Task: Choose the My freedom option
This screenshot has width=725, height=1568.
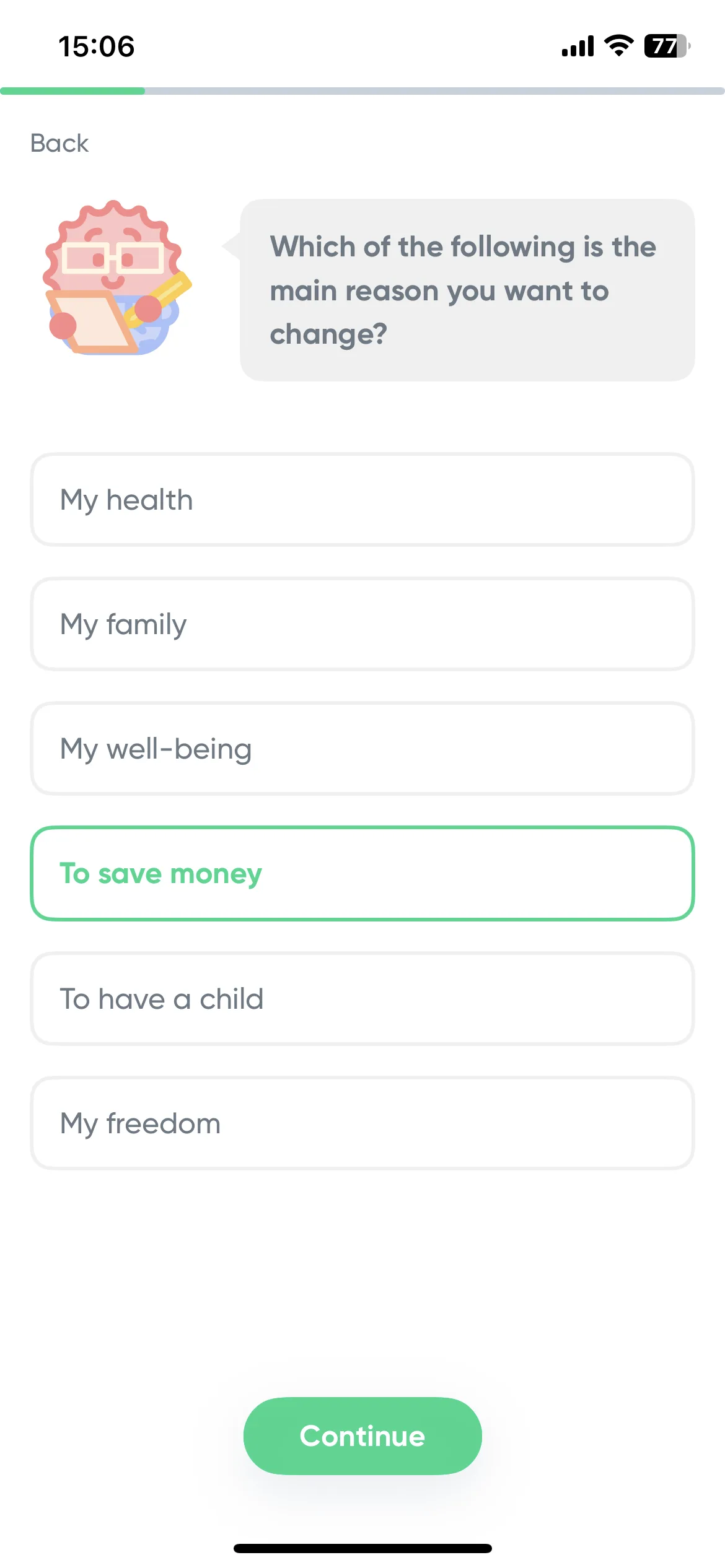Action: click(x=362, y=1123)
